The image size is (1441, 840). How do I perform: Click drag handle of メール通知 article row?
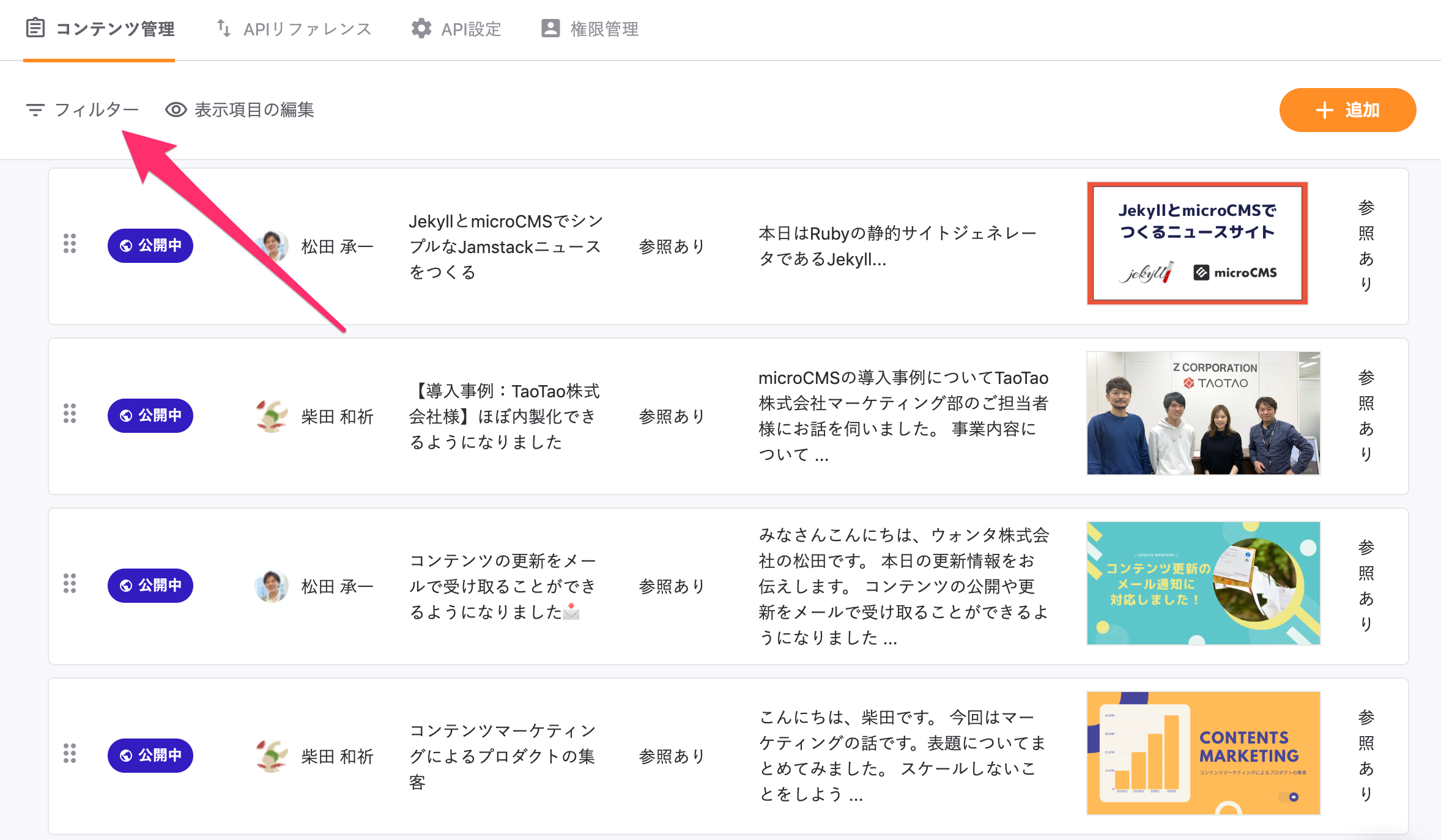[x=70, y=584]
